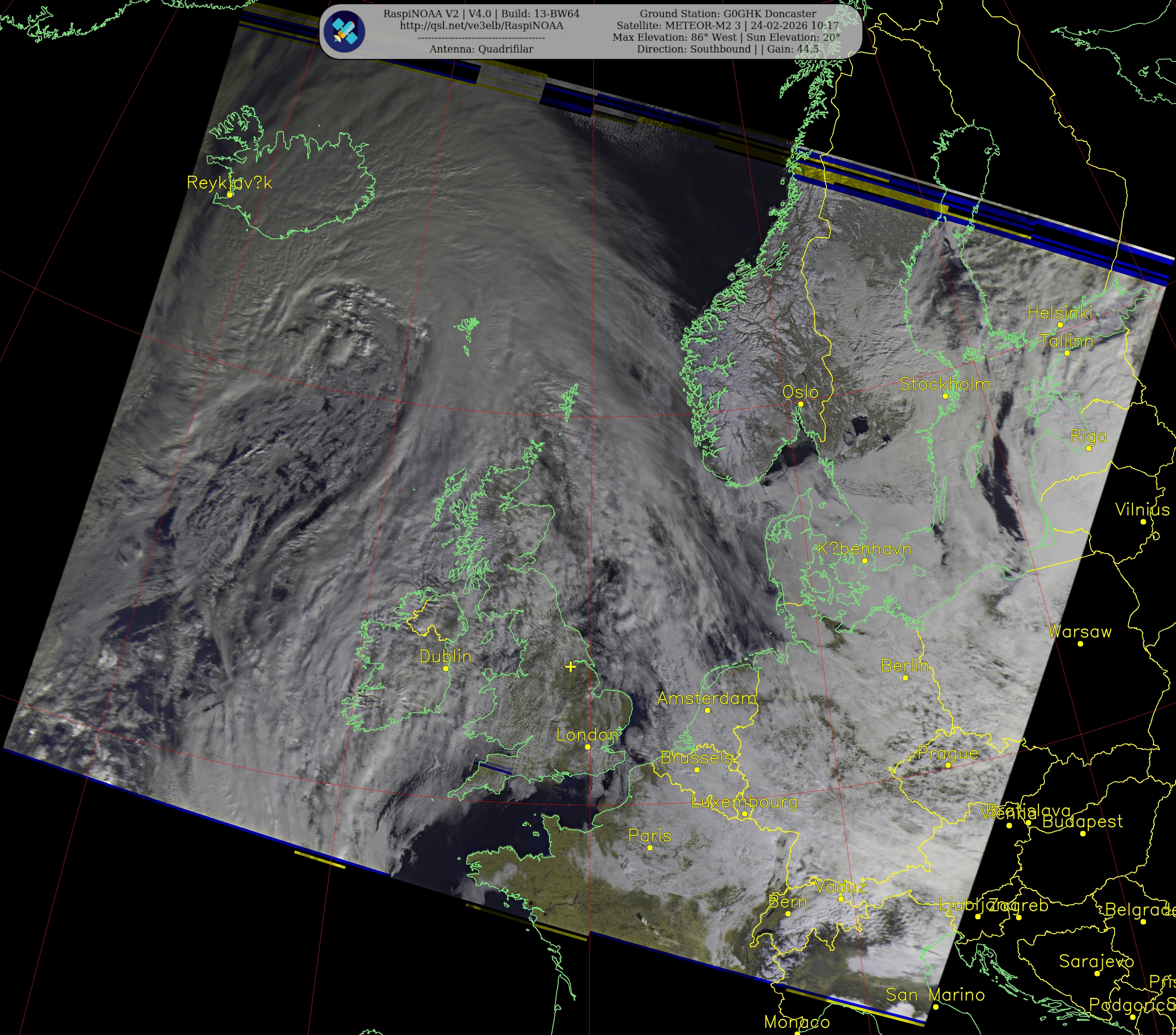Select the Oslo city dot marker
Image resolution: width=1176 pixels, height=1035 pixels.
[x=800, y=404]
